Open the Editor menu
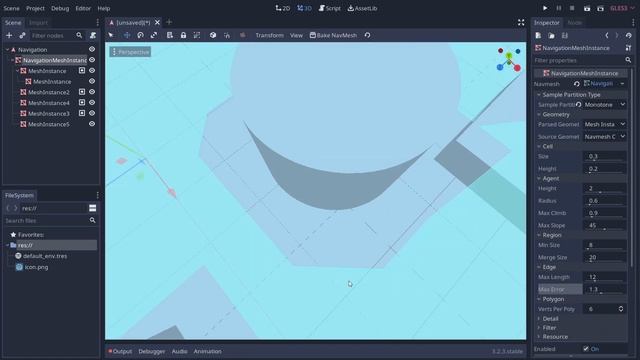Viewport: 640px width, 360px height. coord(83,8)
